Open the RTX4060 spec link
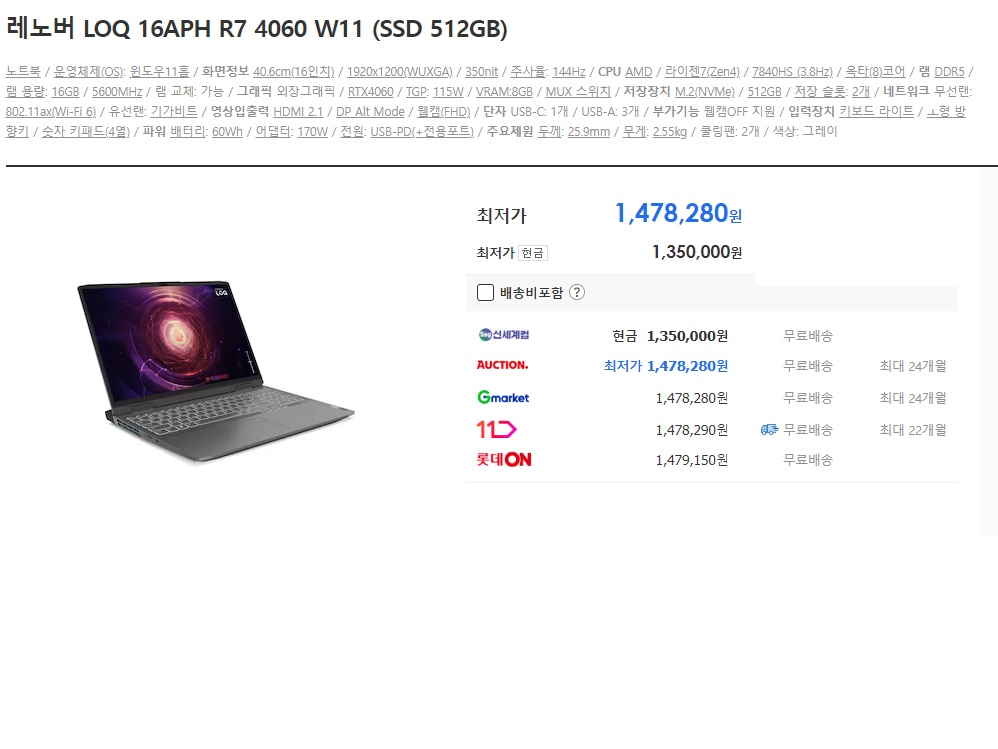This screenshot has height=749, width=998. 370,92
